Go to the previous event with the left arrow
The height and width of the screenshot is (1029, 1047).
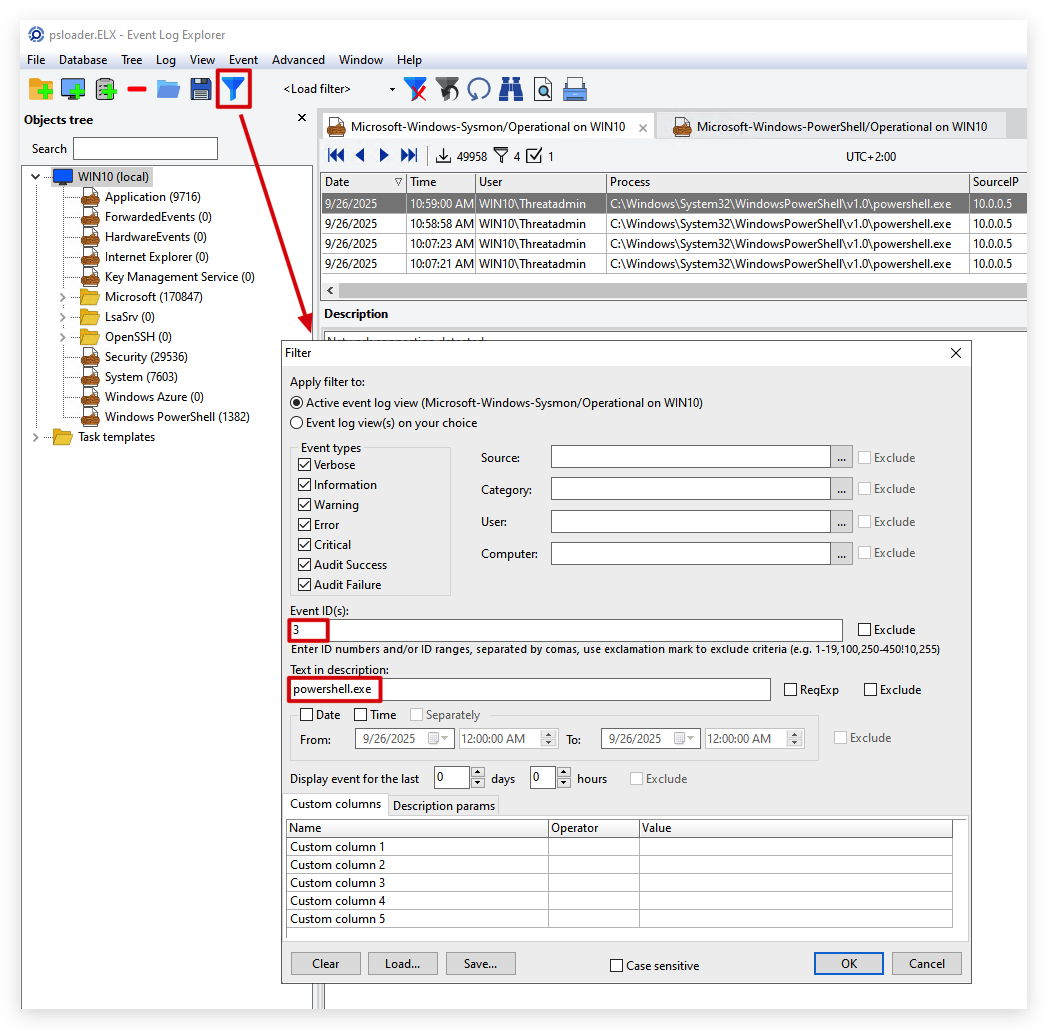click(360, 156)
